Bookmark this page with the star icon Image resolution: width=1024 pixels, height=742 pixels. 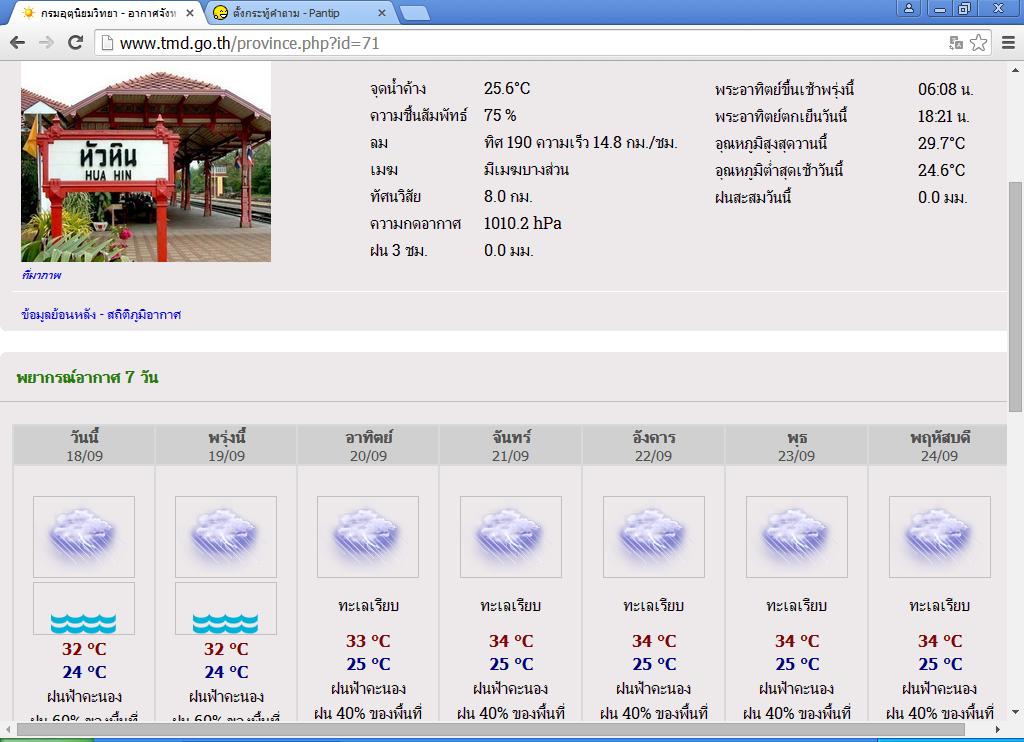[x=978, y=43]
